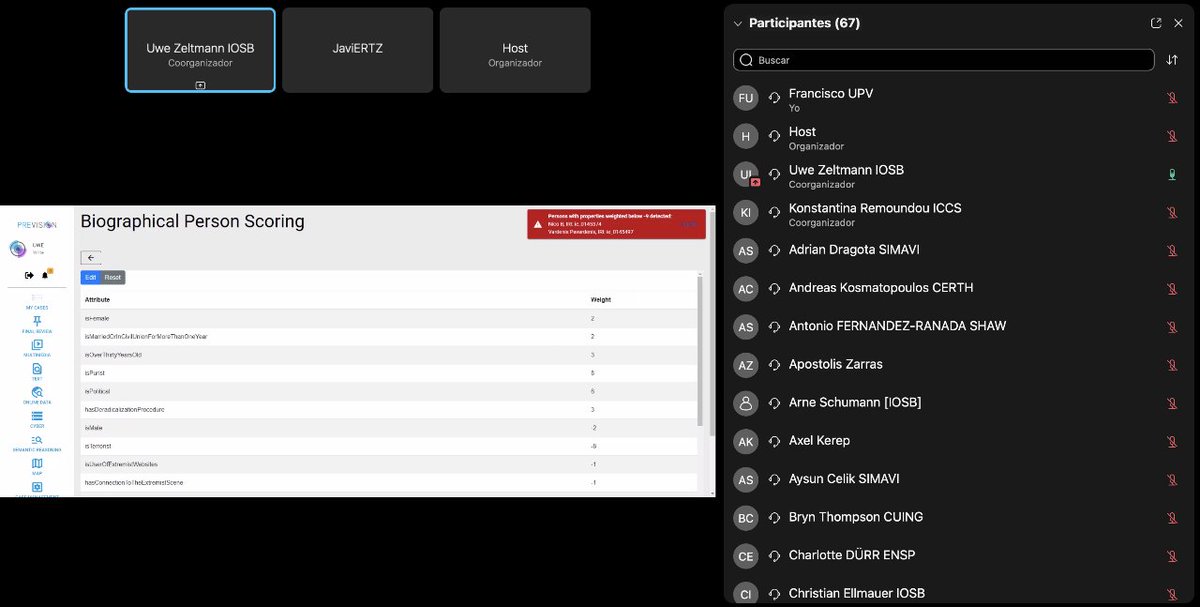This screenshot has width=1200, height=607.
Task: Open Online Data in PREVISION sidebar
Action: tap(37, 395)
